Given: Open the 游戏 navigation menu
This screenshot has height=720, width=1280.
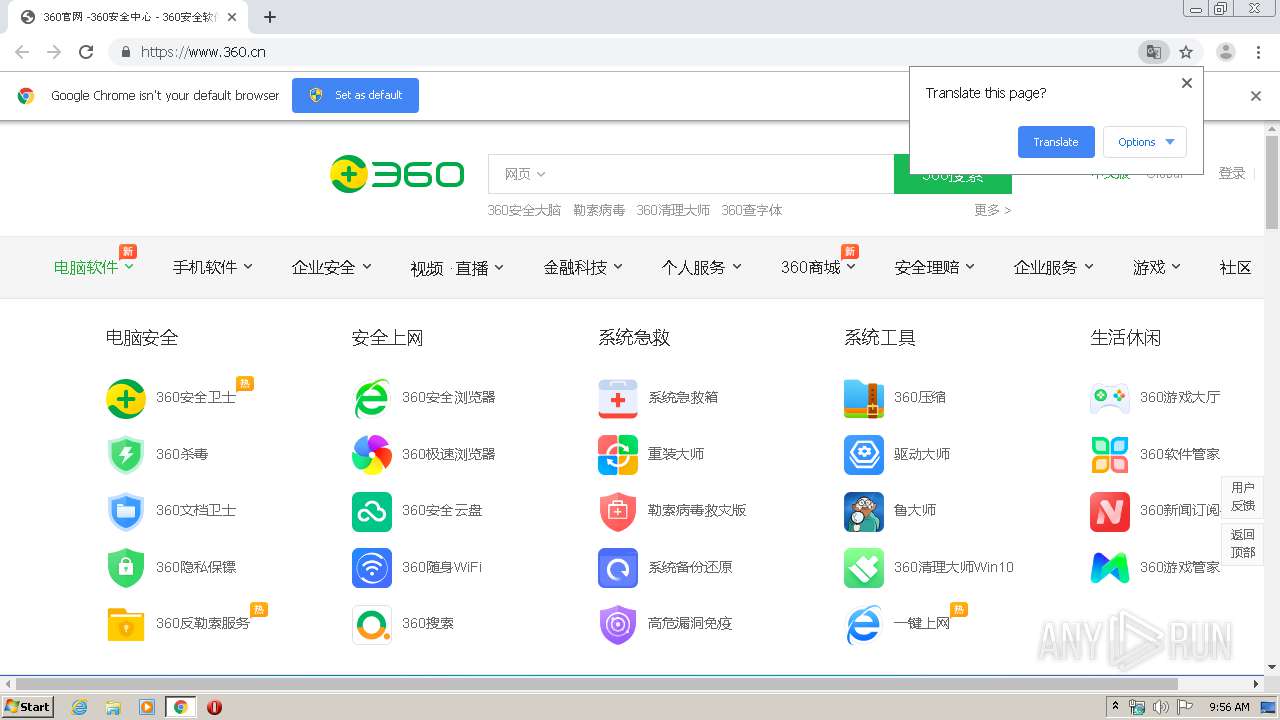Looking at the screenshot, I should [1157, 267].
